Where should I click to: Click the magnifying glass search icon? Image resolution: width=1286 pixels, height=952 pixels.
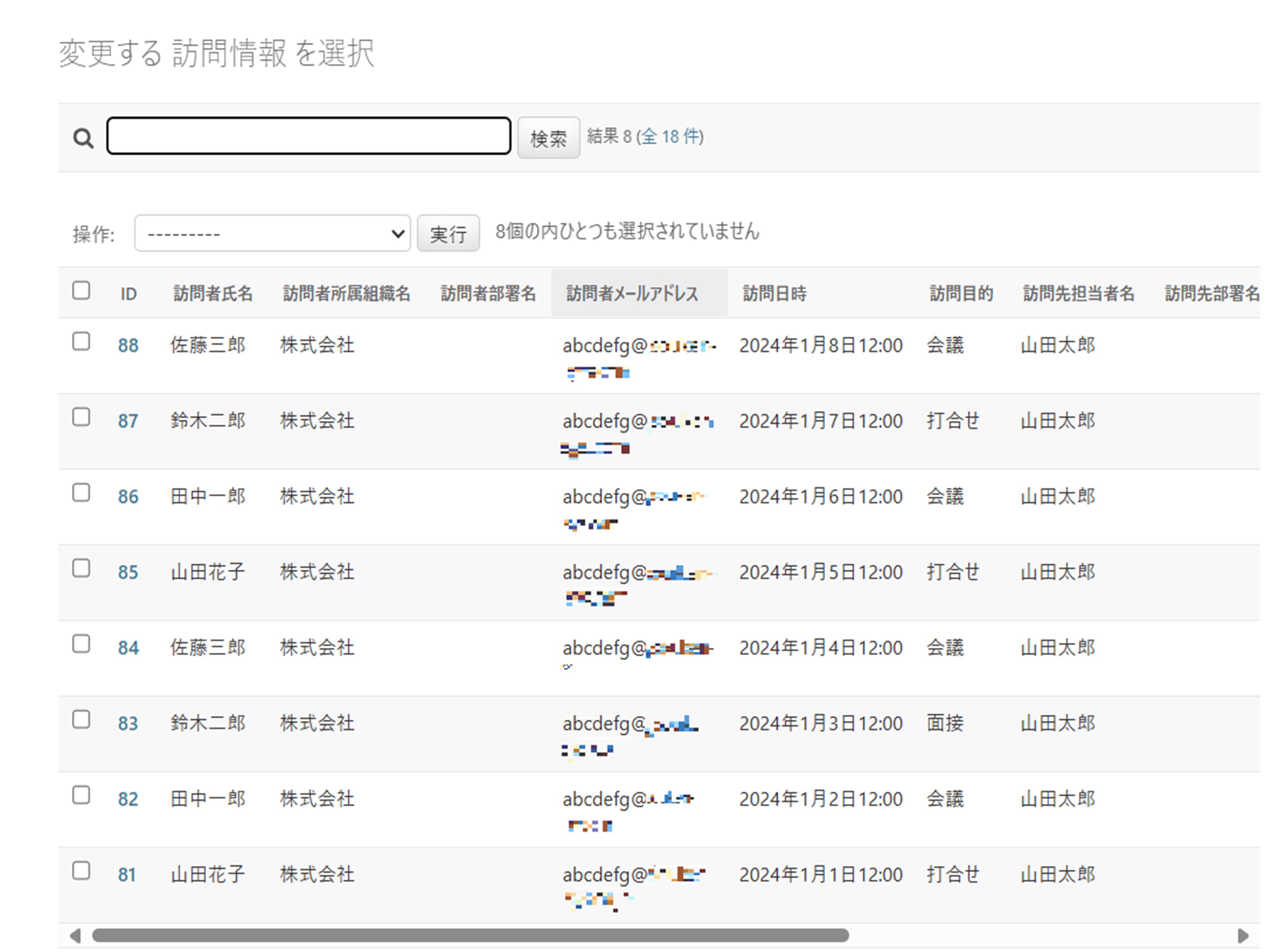coord(83,138)
